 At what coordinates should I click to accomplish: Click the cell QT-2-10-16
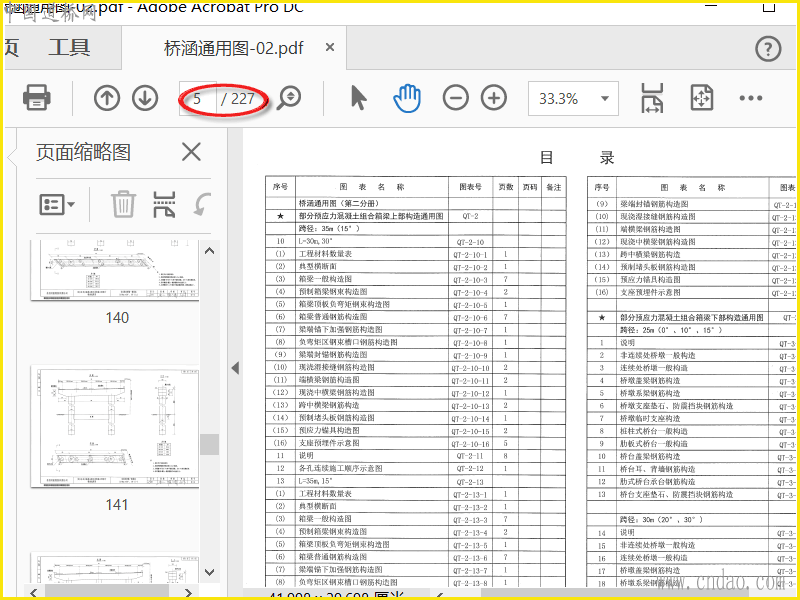coord(470,443)
